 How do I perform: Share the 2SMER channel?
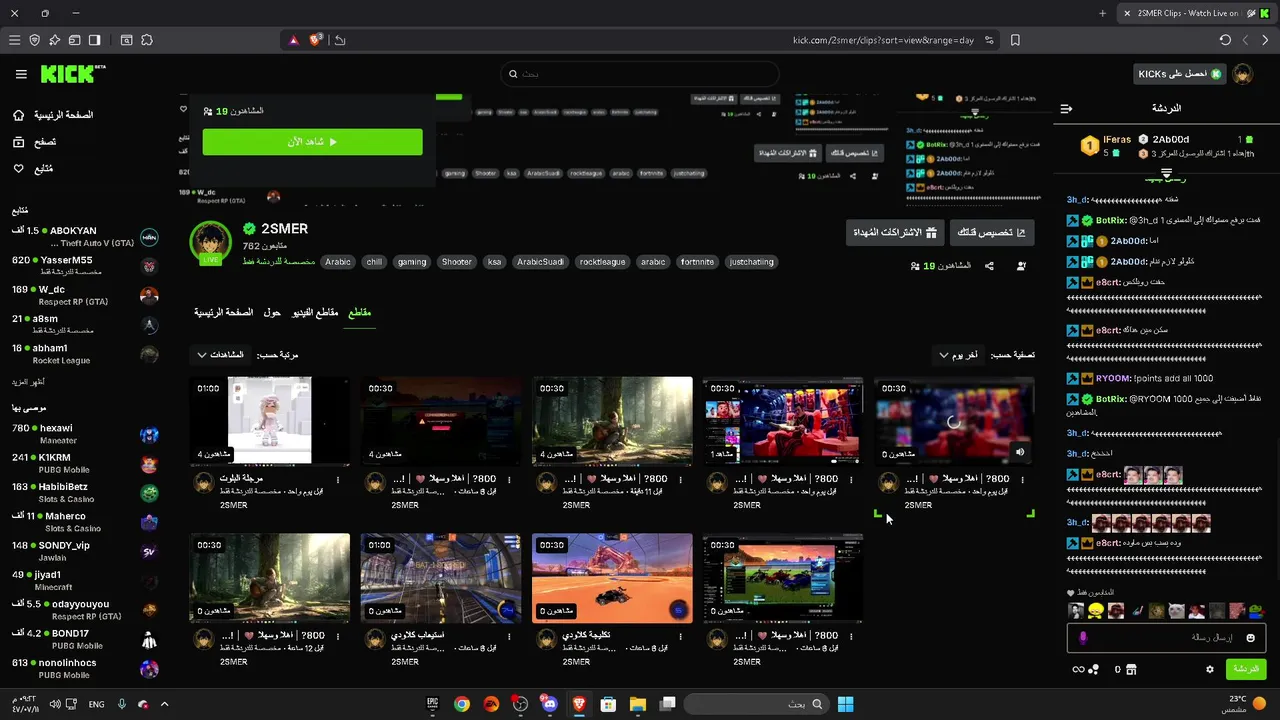coord(989,266)
